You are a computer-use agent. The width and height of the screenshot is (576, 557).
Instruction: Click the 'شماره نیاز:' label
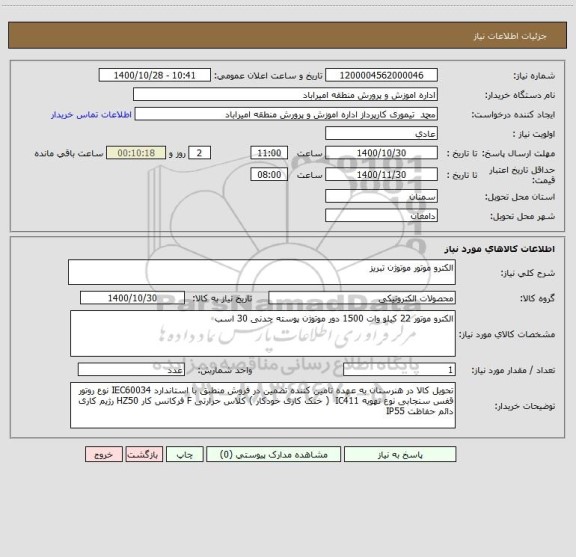(x=534, y=76)
